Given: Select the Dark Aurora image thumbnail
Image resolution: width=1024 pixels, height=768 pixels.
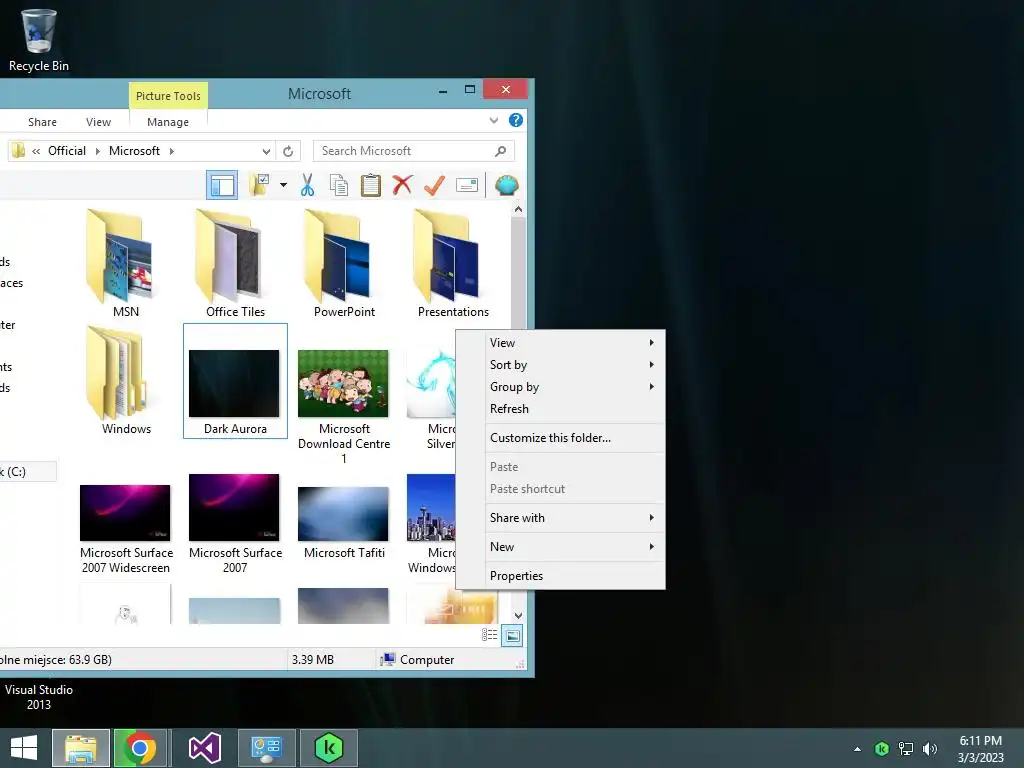Looking at the screenshot, I should pyautogui.click(x=234, y=383).
